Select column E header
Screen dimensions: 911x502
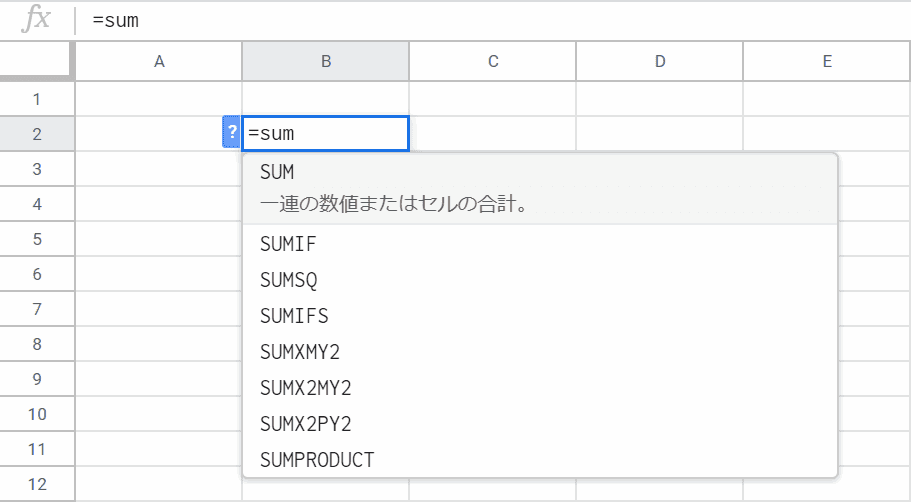click(827, 61)
